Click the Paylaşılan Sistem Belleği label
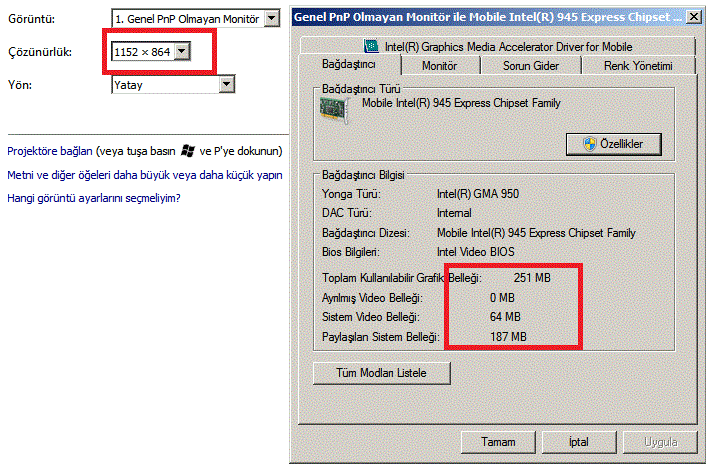This screenshot has height=464, width=706. (x=381, y=337)
